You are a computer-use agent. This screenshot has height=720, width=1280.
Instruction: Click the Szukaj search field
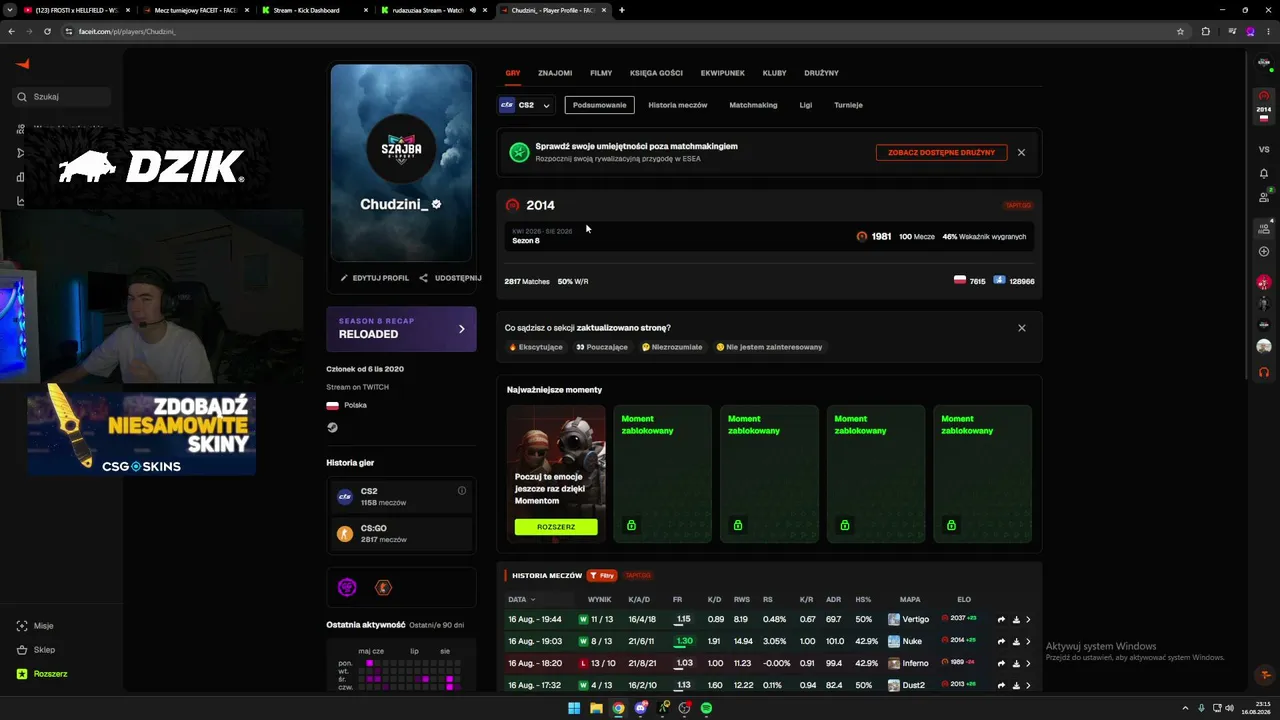point(62,97)
